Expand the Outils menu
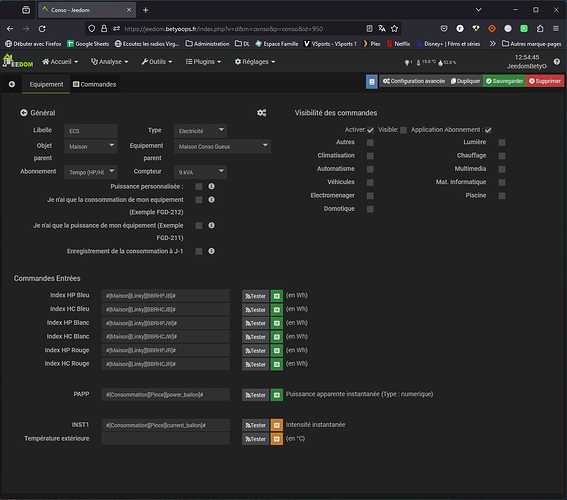Image resolution: width=567 pixels, height=500 pixels. [x=157, y=62]
